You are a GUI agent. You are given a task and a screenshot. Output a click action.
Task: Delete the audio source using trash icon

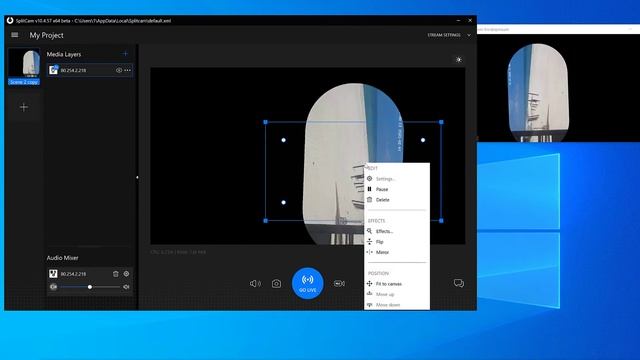(x=116, y=274)
